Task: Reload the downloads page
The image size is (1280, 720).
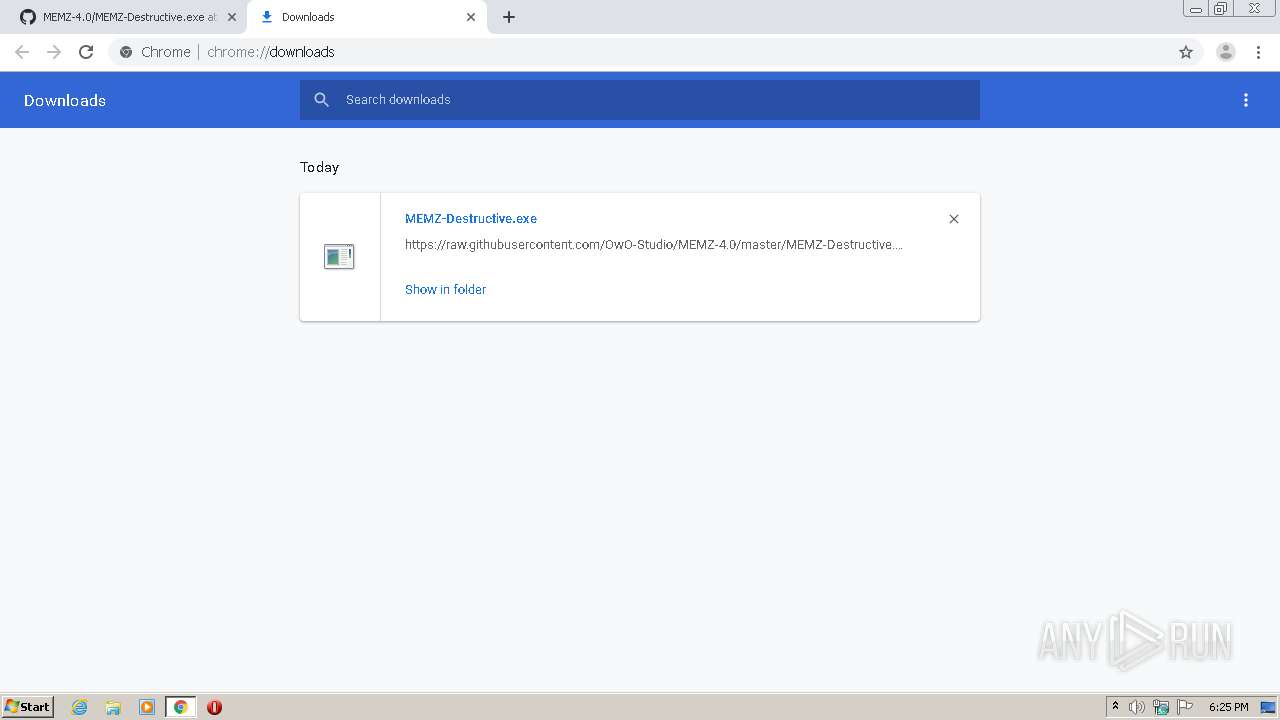Action: click(x=86, y=52)
